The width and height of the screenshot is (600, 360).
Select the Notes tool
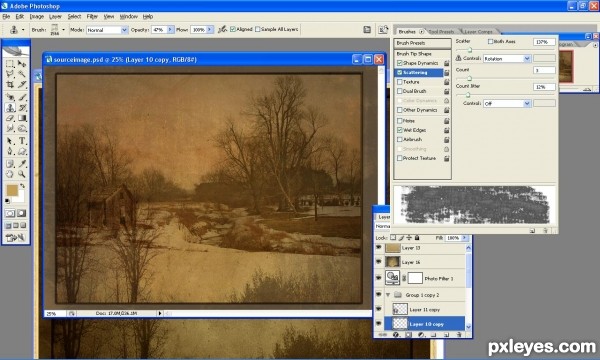tap(10, 164)
